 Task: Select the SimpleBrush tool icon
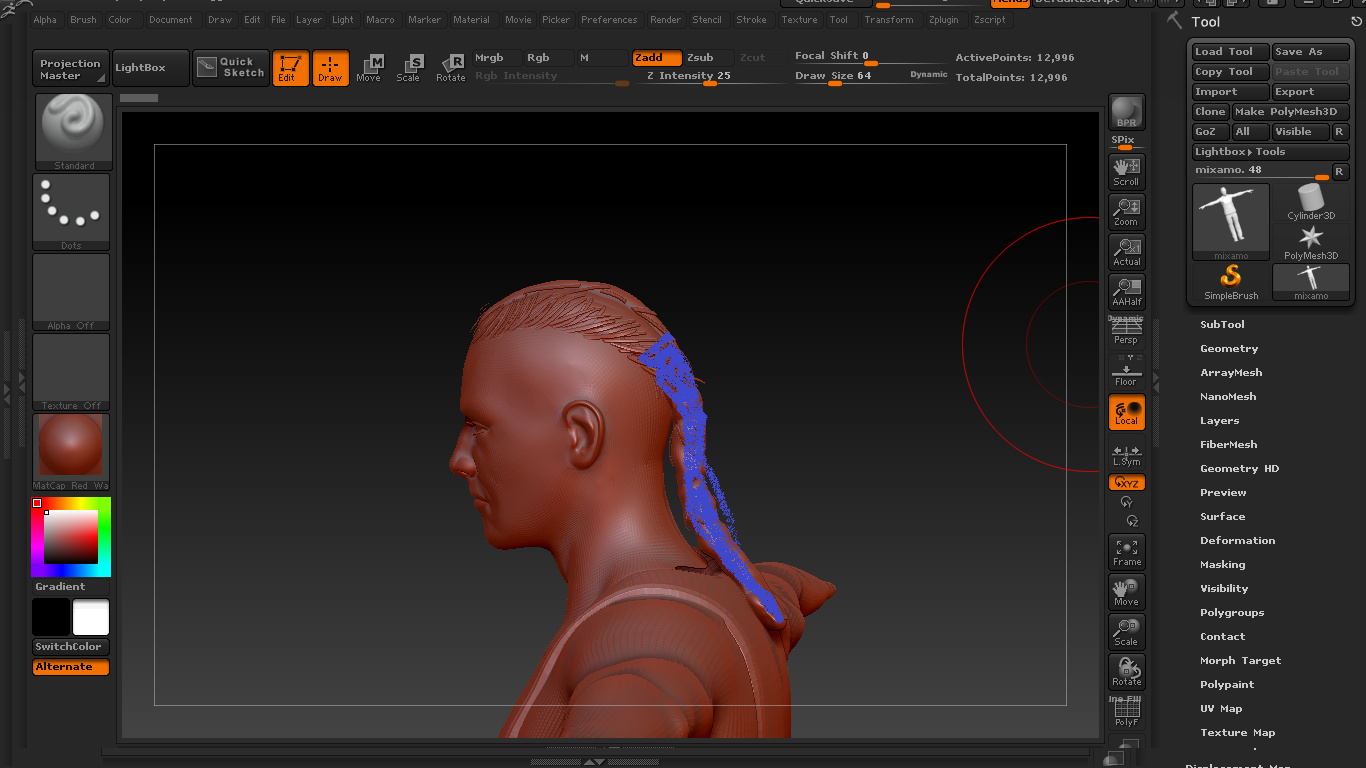coord(1230,281)
